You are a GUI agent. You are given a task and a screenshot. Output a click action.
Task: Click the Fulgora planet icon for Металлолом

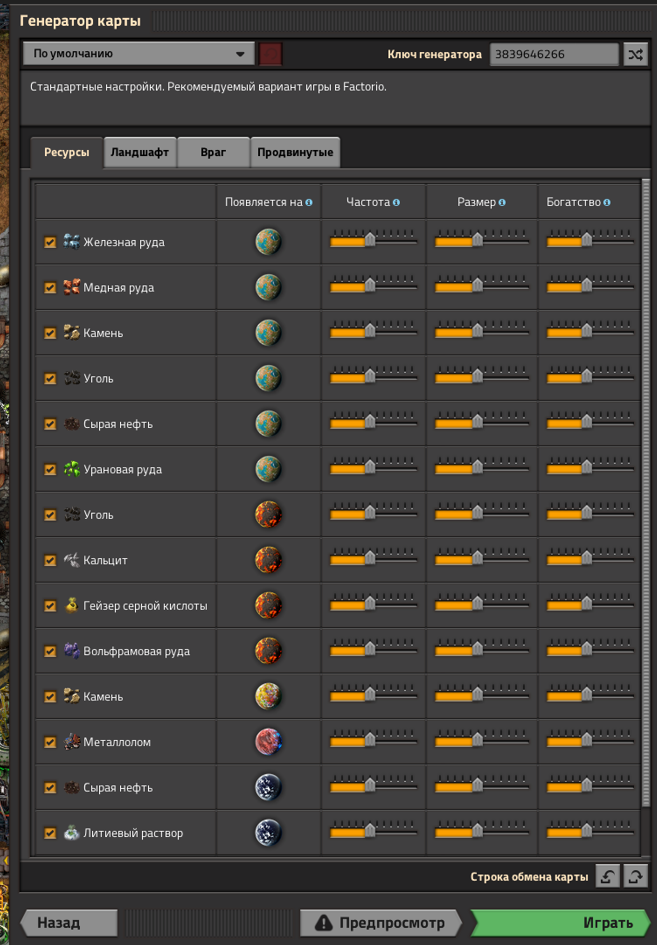click(x=268, y=742)
